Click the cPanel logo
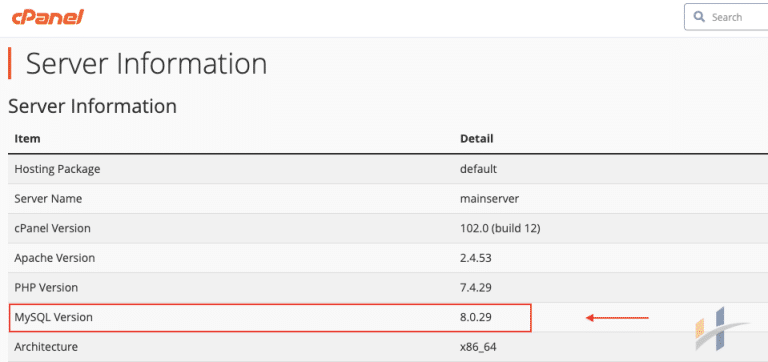The width and height of the screenshot is (768, 362). pyautogui.click(x=48, y=17)
